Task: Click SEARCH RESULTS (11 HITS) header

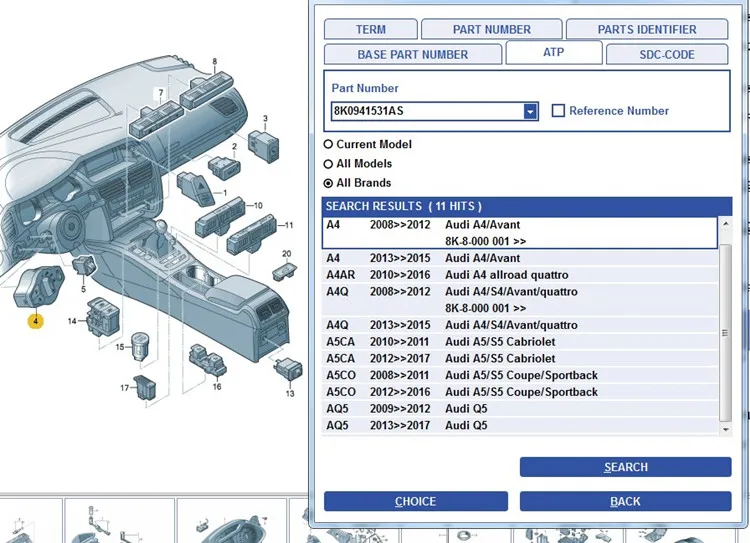Action: pos(527,206)
